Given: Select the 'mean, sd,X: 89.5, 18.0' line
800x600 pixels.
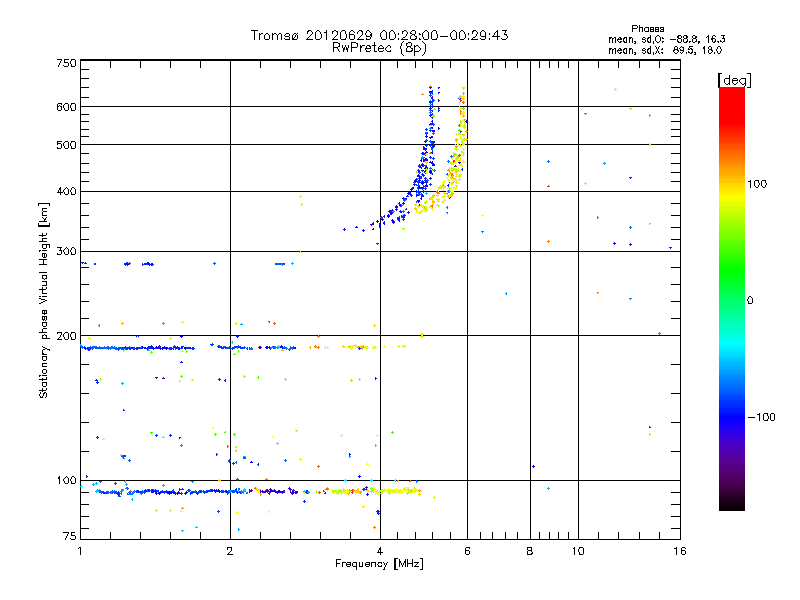Looking at the screenshot, I should coord(665,50).
